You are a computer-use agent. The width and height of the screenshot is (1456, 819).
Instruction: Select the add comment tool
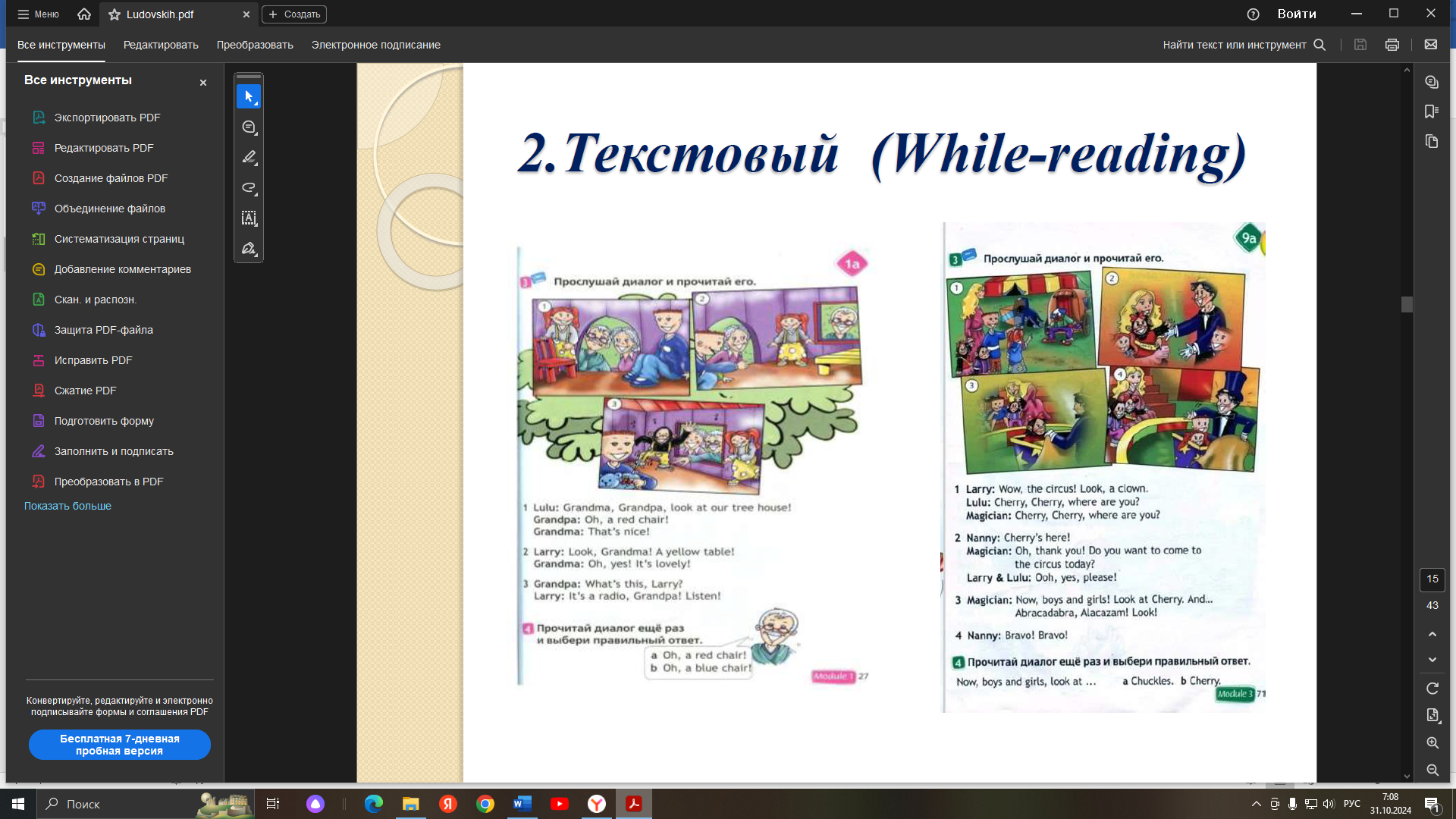(249, 127)
